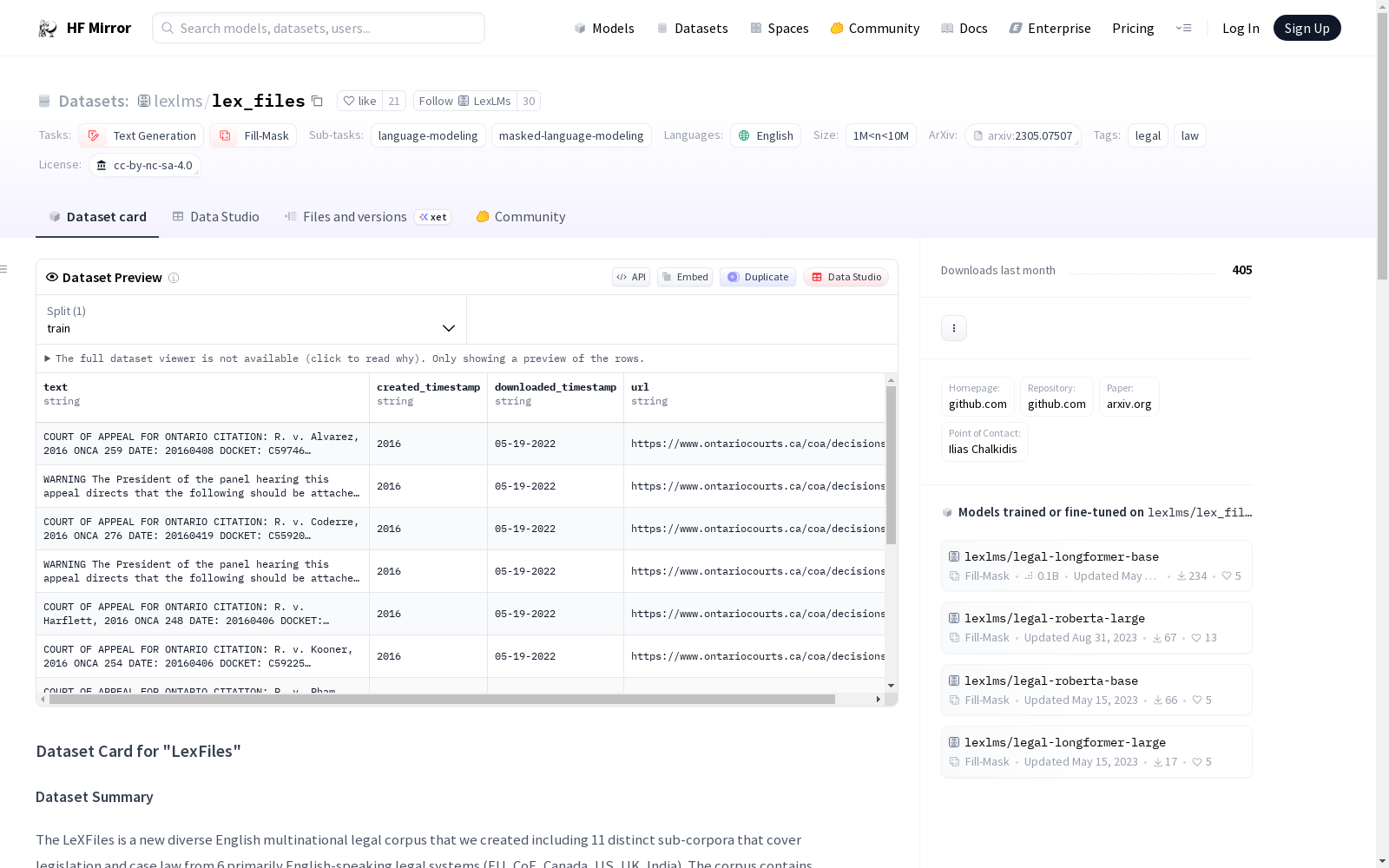Screen dimensions: 1389x868
Task: Like the lex_files dataset
Action: tap(359, 102)
